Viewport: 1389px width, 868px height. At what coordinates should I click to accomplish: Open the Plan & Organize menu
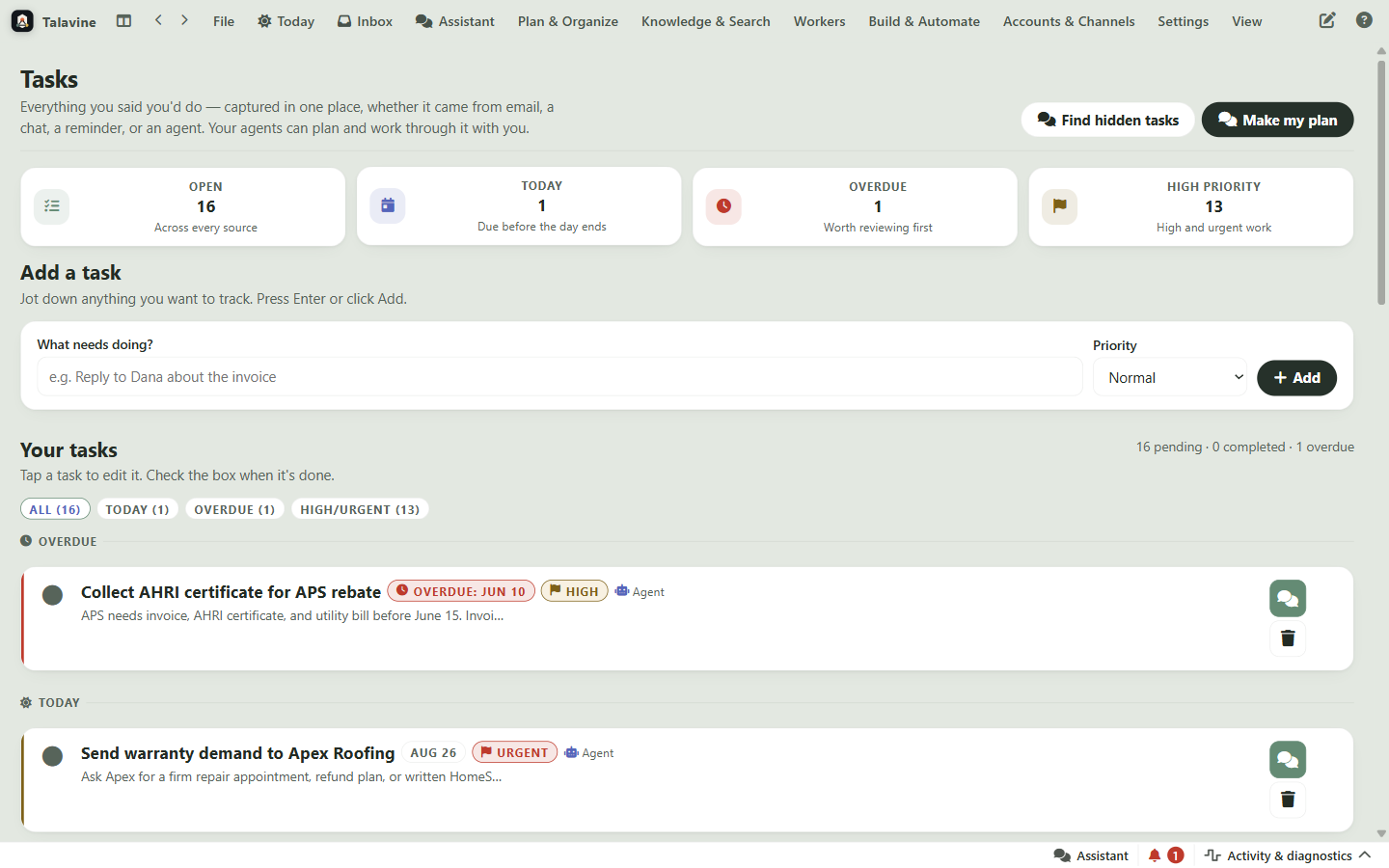(x=568, y=21)
